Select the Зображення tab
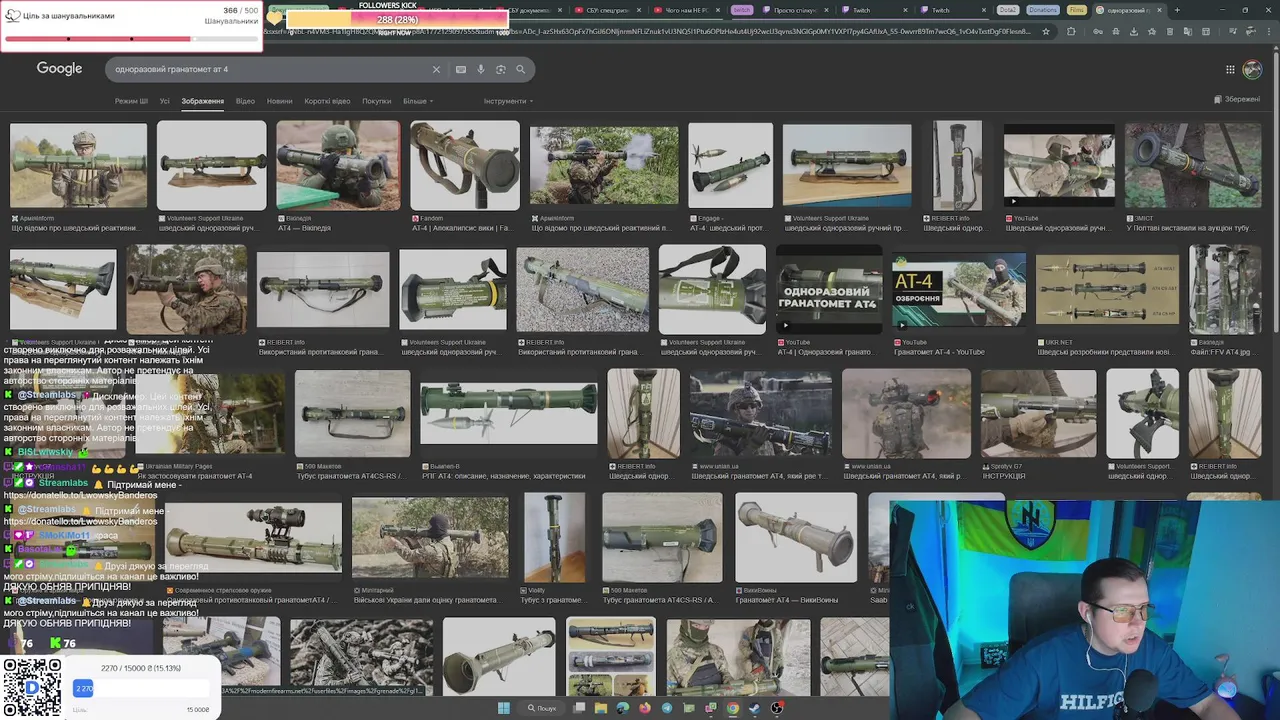The image size is (1280, 720). pos(202,101)
